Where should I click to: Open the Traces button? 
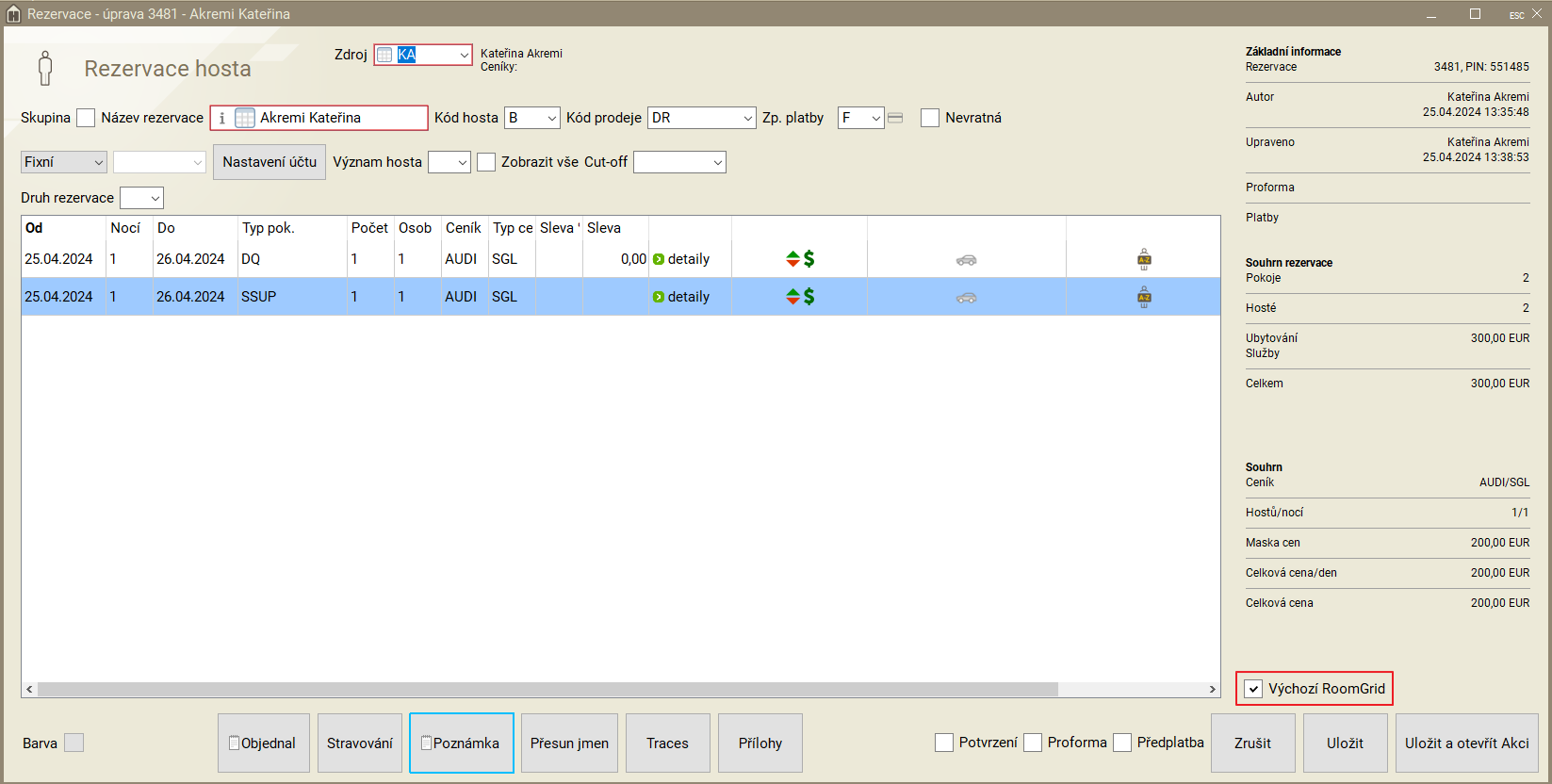[x=667, y=743]
